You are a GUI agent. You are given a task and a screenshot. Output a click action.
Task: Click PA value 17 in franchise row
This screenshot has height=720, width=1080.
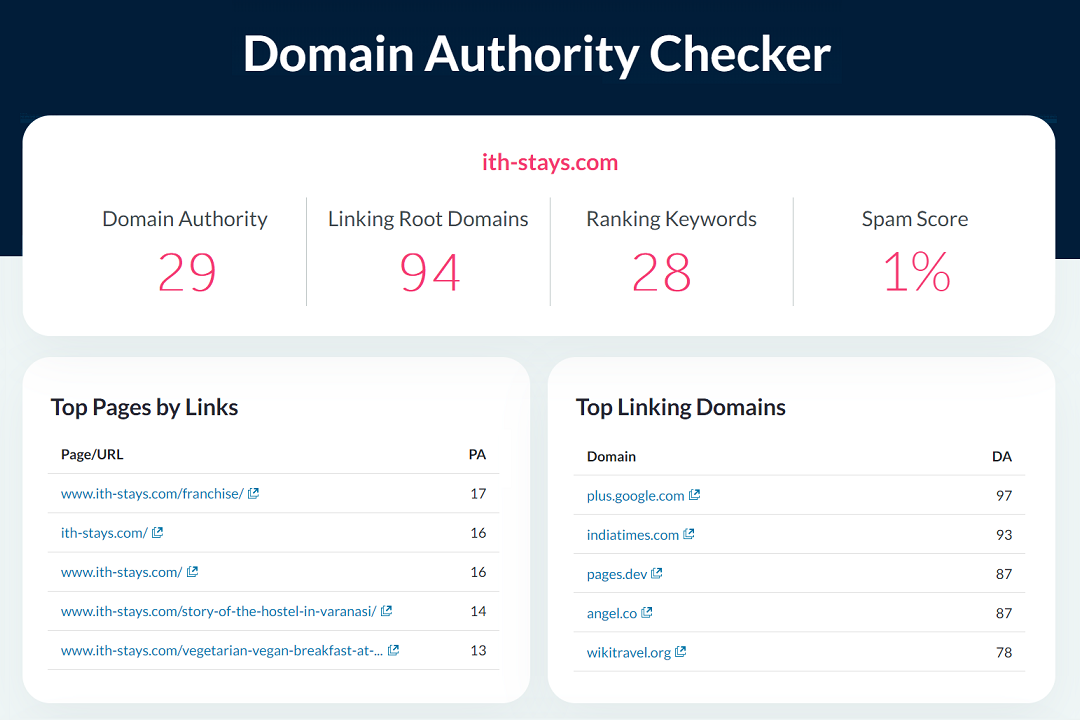click(x=478, y=494)
